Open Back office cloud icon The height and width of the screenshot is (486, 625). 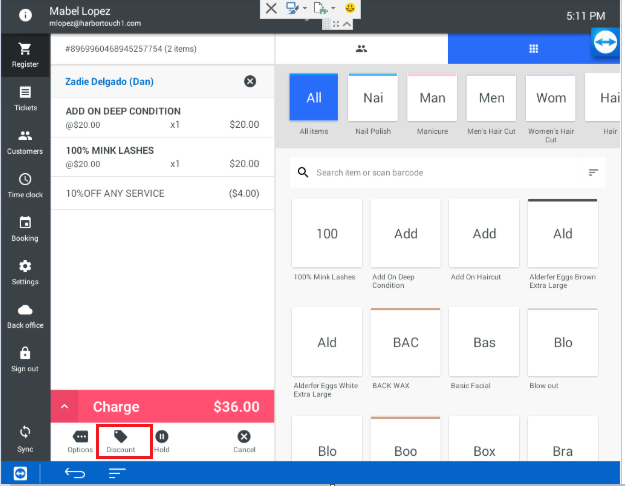25,315
